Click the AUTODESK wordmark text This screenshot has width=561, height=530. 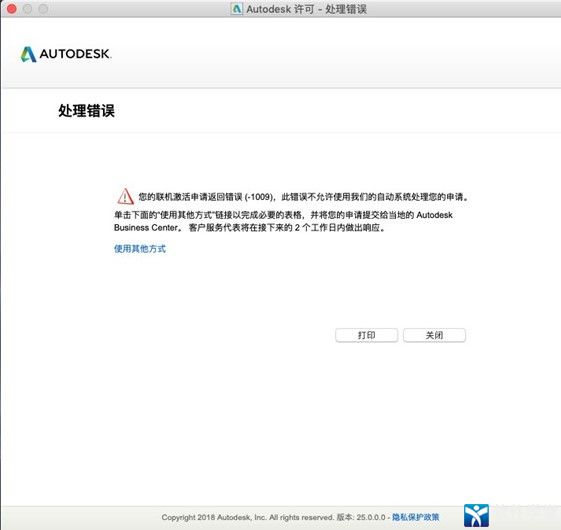tap(75, 54)
